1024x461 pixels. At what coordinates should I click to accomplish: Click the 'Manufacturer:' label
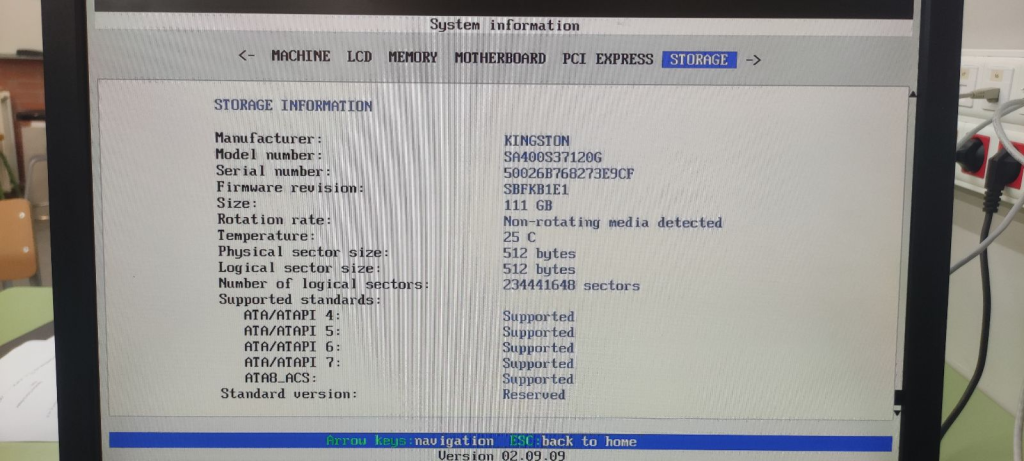pos(269,138)
